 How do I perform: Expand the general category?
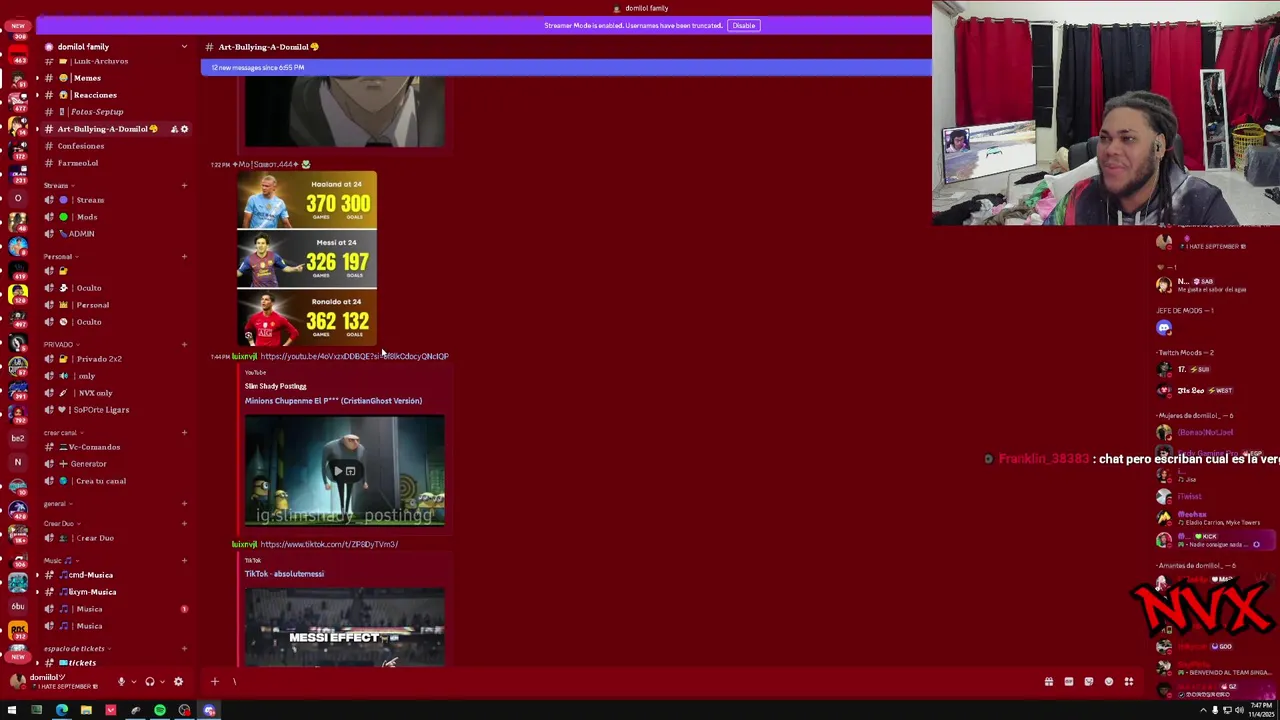tap(58, 504)
